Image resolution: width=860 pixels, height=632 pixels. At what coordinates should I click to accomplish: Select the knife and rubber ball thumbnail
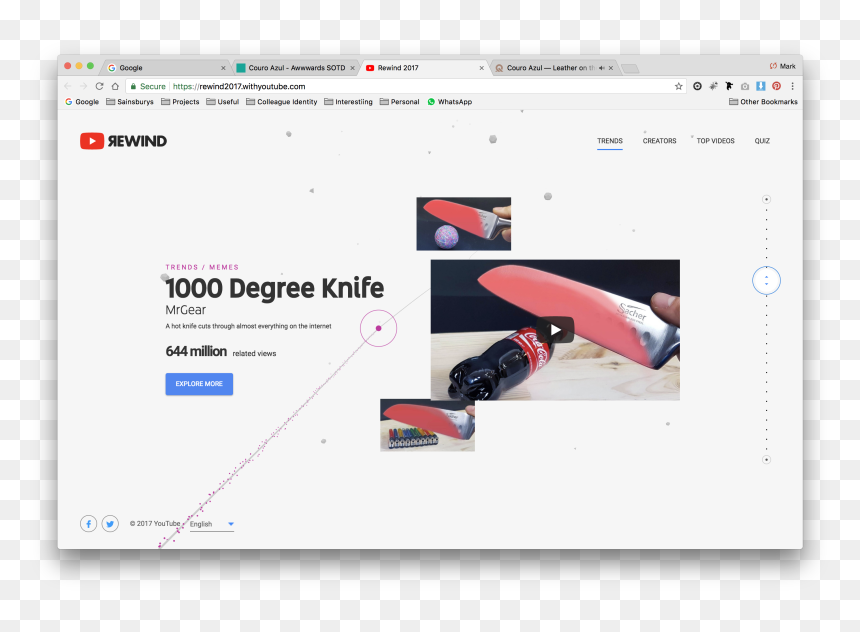(x=463, y=224)
